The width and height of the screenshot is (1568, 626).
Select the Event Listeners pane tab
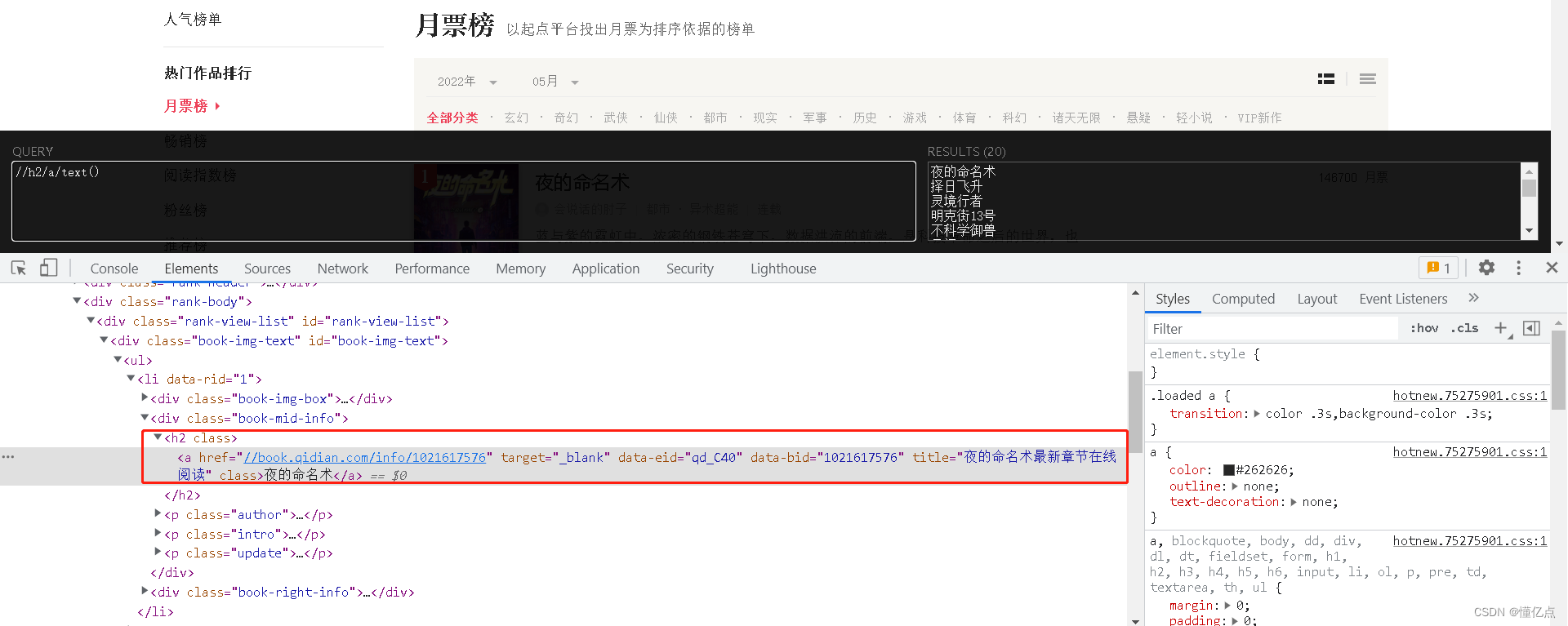1403,299
